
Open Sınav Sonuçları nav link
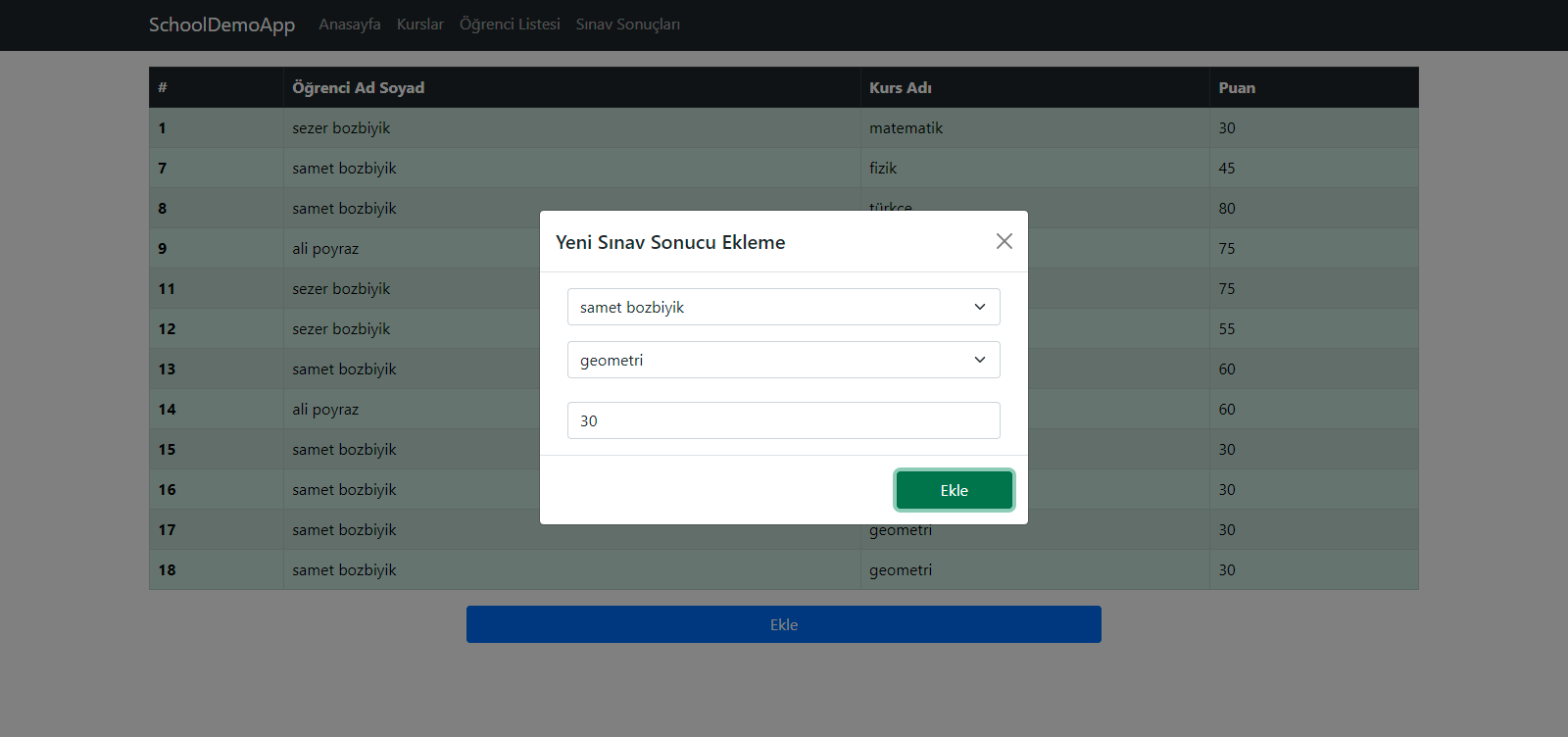(628, 25)
